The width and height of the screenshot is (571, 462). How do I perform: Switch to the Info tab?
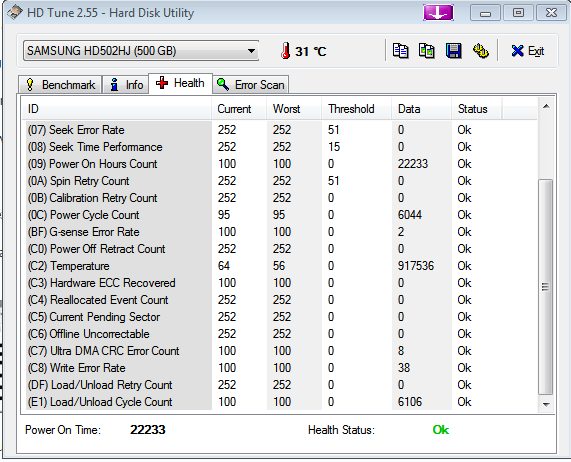(x=126, y=85)
